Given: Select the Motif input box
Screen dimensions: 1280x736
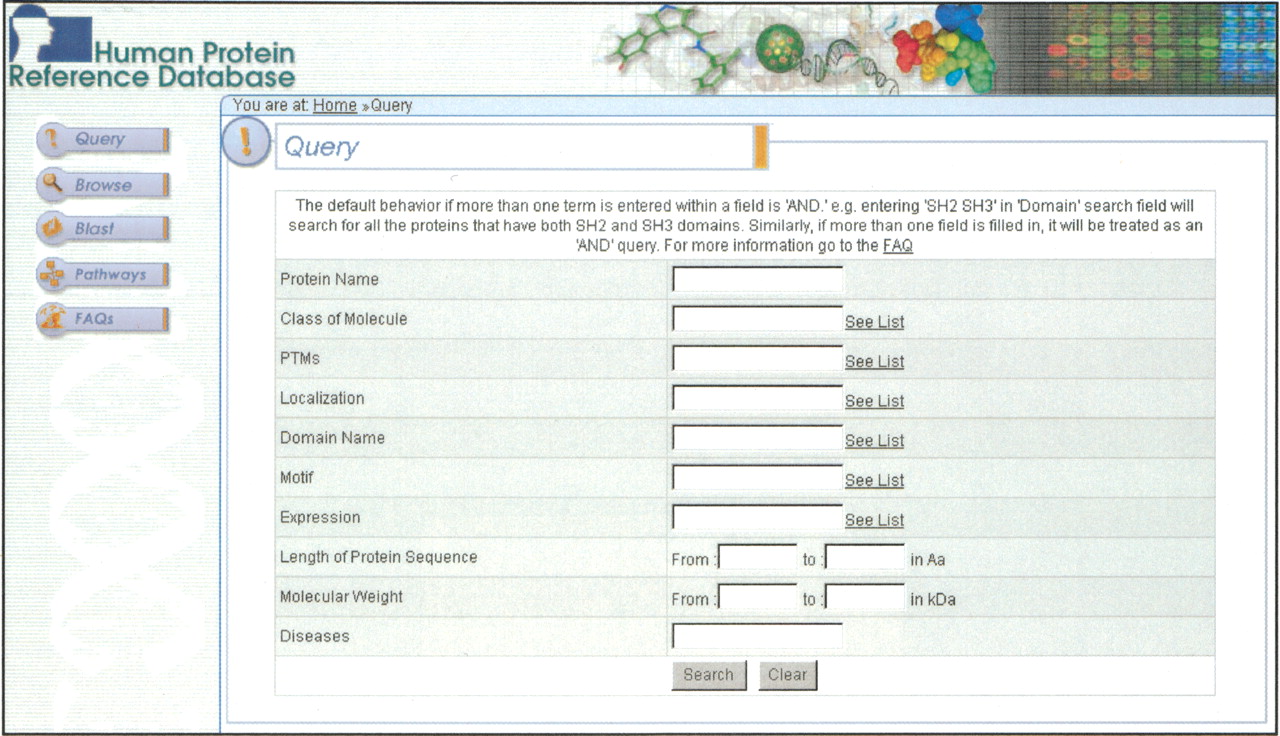Looking at the screenshot, I should pos(757,478).
